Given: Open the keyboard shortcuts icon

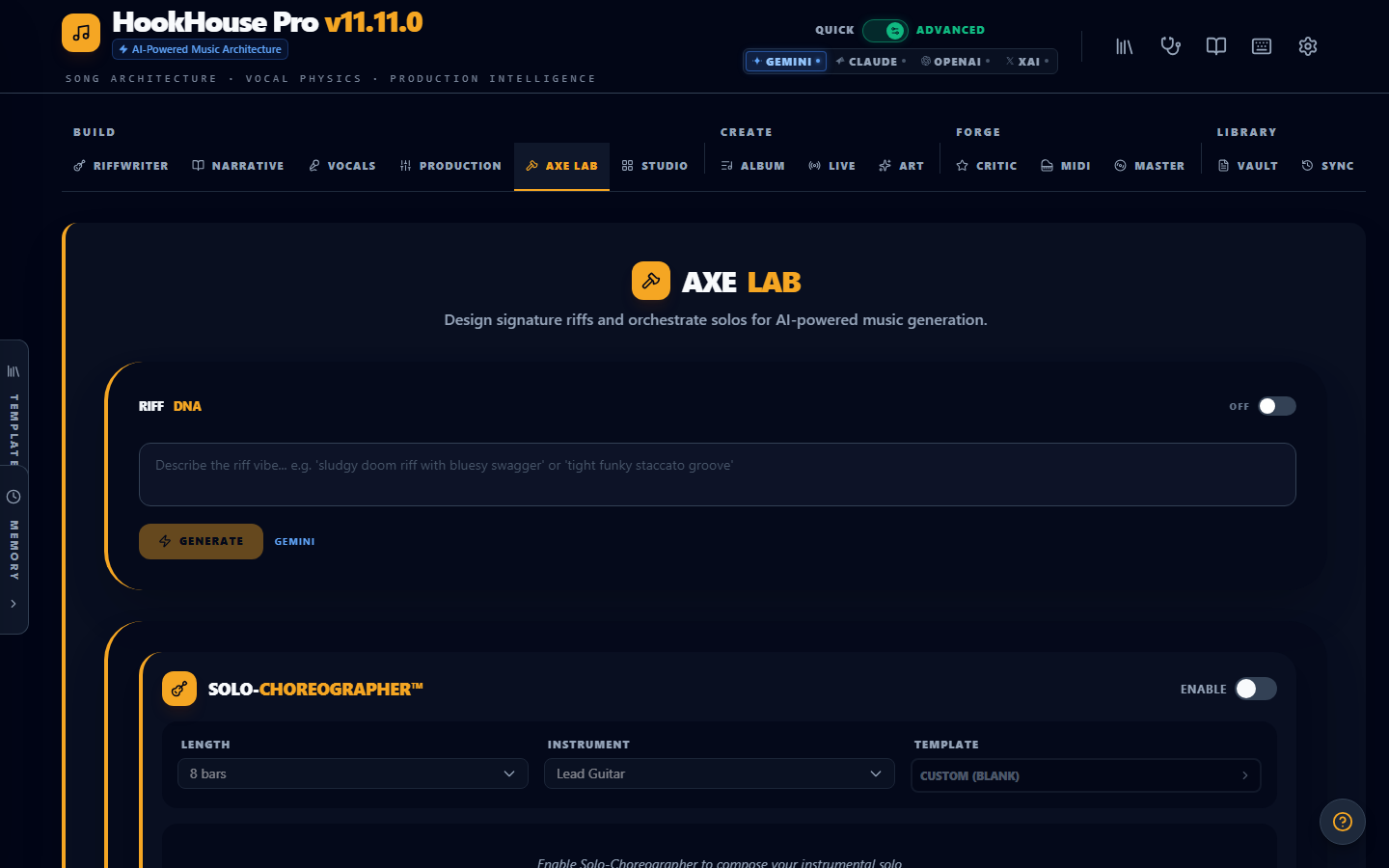Looking at the screenshot, I should coord(1262,45).
